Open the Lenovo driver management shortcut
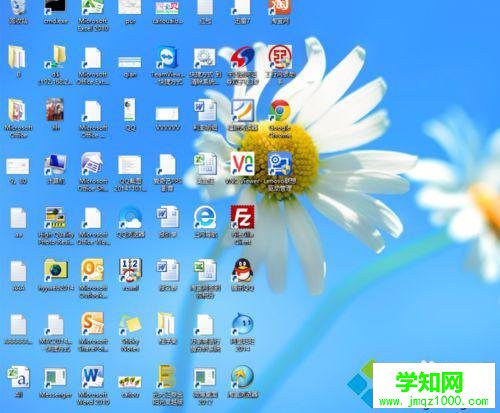This screenshot has height=413, width=500. (x=280, y=164)
